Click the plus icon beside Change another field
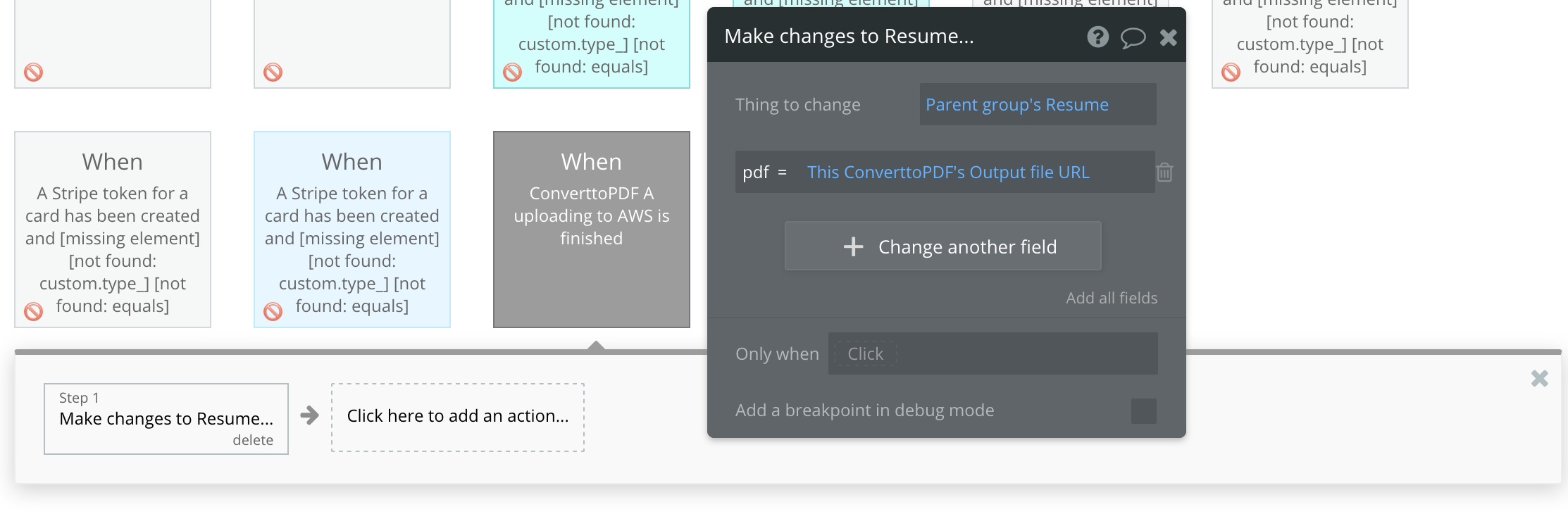The width and height of the screenshot is (1568, 514). coord(853,246)
